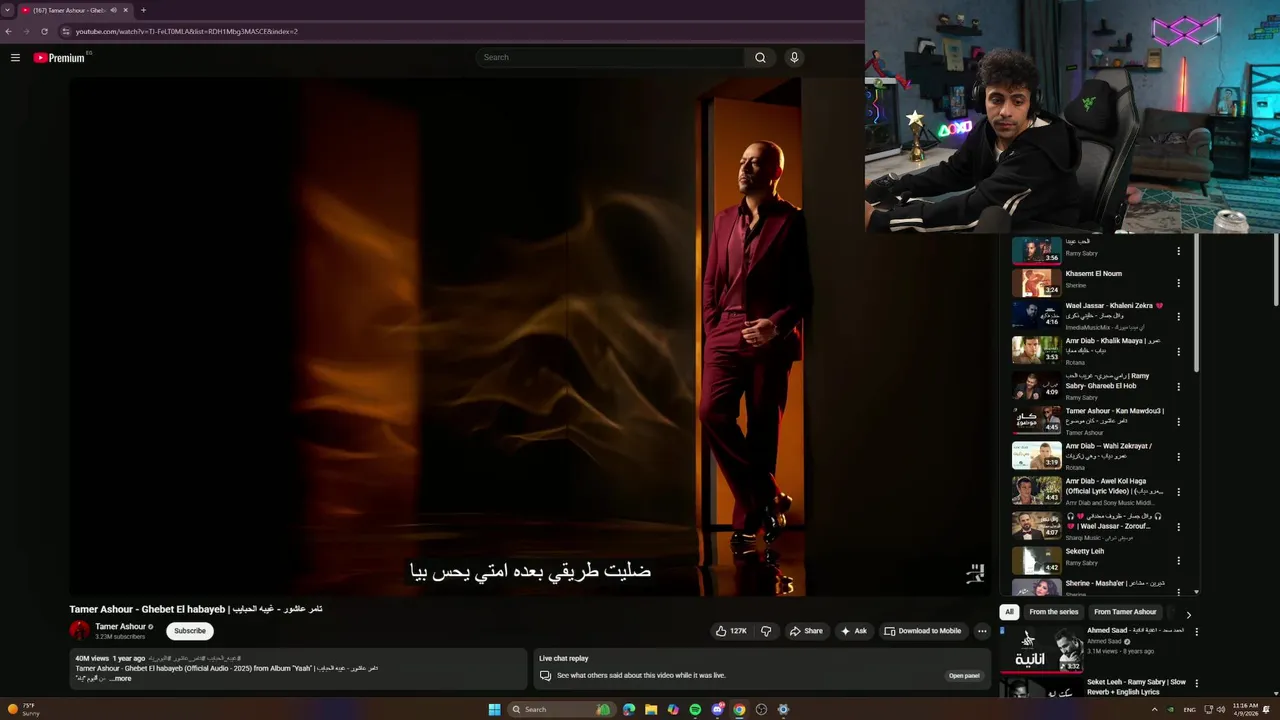Viewport: 1280px width, 720px height.
Task: Open Windows Start menu
Action: pos(494,710)
